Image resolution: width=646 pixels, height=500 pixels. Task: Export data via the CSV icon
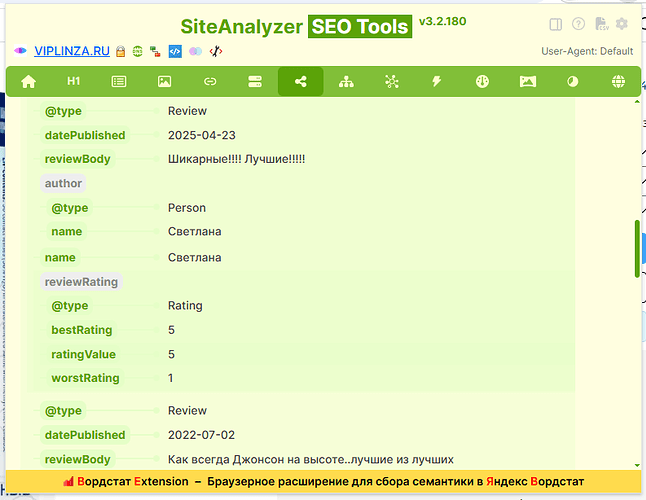pos(601,24)
